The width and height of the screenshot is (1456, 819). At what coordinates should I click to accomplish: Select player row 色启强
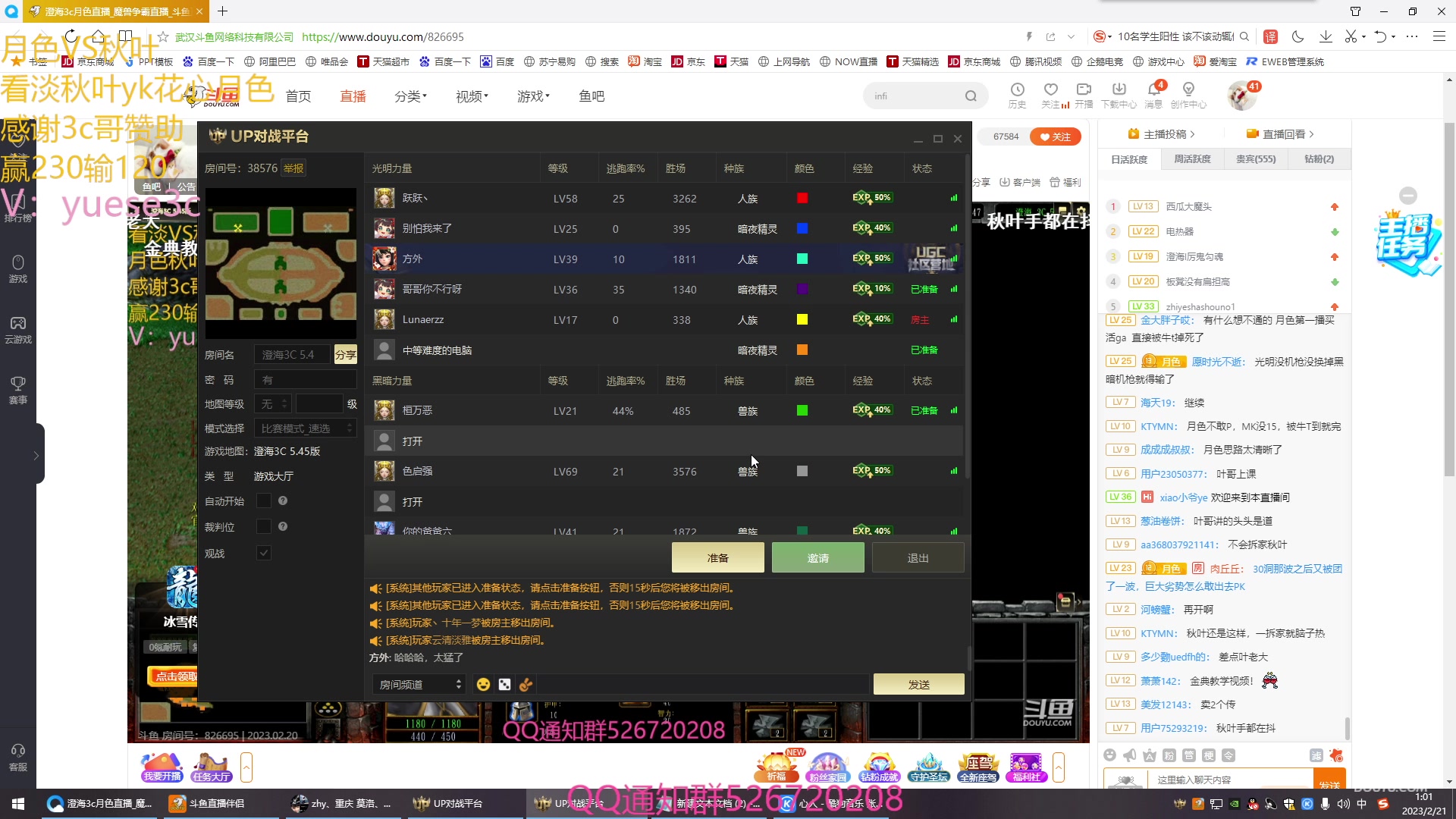[665, 471]
